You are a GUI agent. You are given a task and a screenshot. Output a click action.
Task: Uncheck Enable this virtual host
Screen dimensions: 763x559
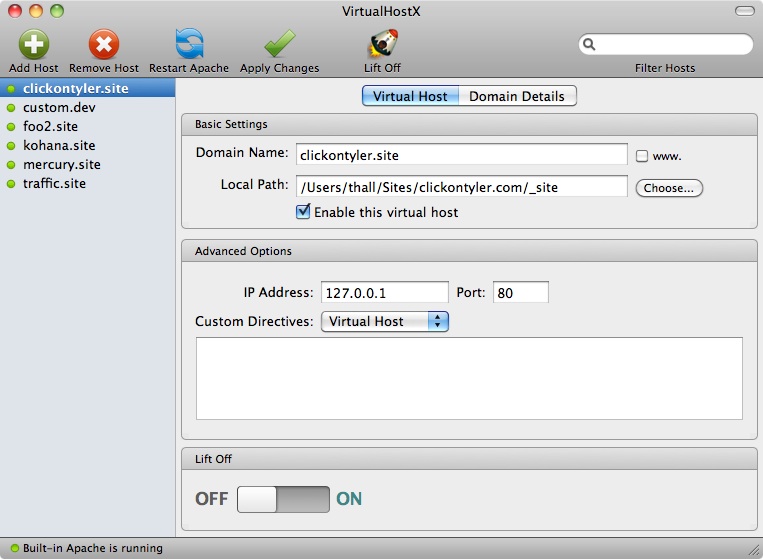tap(304, 212)
